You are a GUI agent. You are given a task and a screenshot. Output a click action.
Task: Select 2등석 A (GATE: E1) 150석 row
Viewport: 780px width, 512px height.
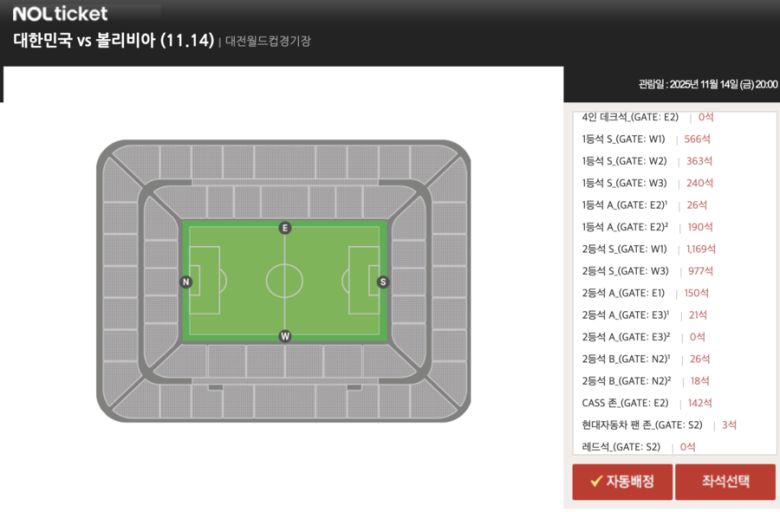tap(644, 293)
